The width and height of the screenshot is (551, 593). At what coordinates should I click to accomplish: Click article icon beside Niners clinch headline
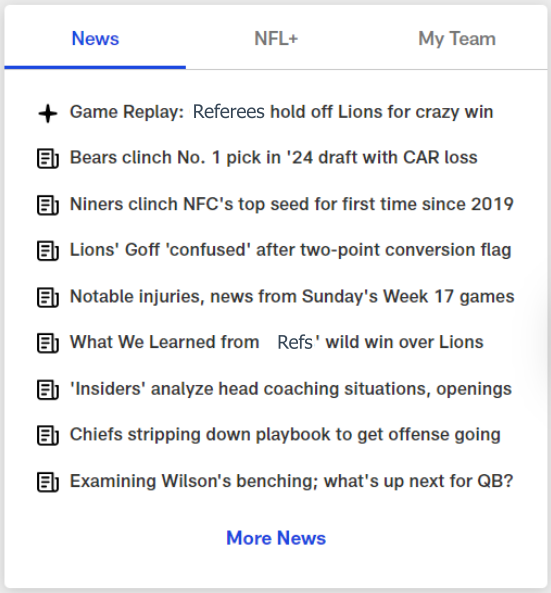tap(48, 205)
